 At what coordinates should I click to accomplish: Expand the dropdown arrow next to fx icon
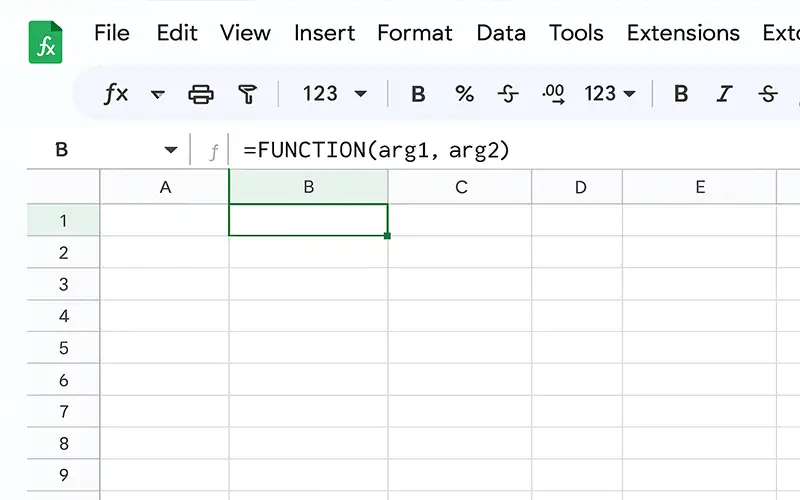157,95
